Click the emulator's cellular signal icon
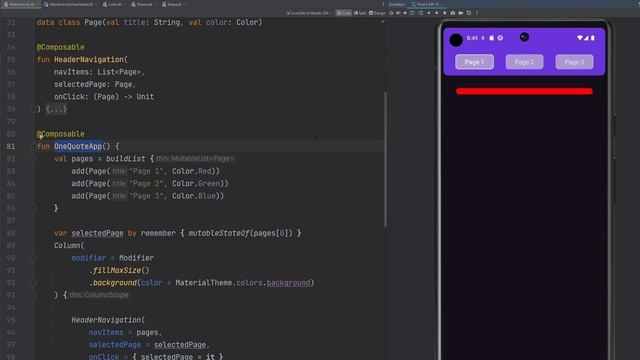Image resolution: width=640 pixels, height=360 pixels. (x=586, y=38)
